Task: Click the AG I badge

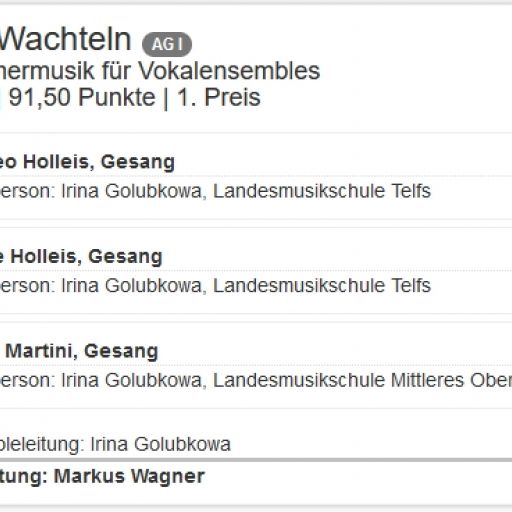Action: click(x=167, y=44)
